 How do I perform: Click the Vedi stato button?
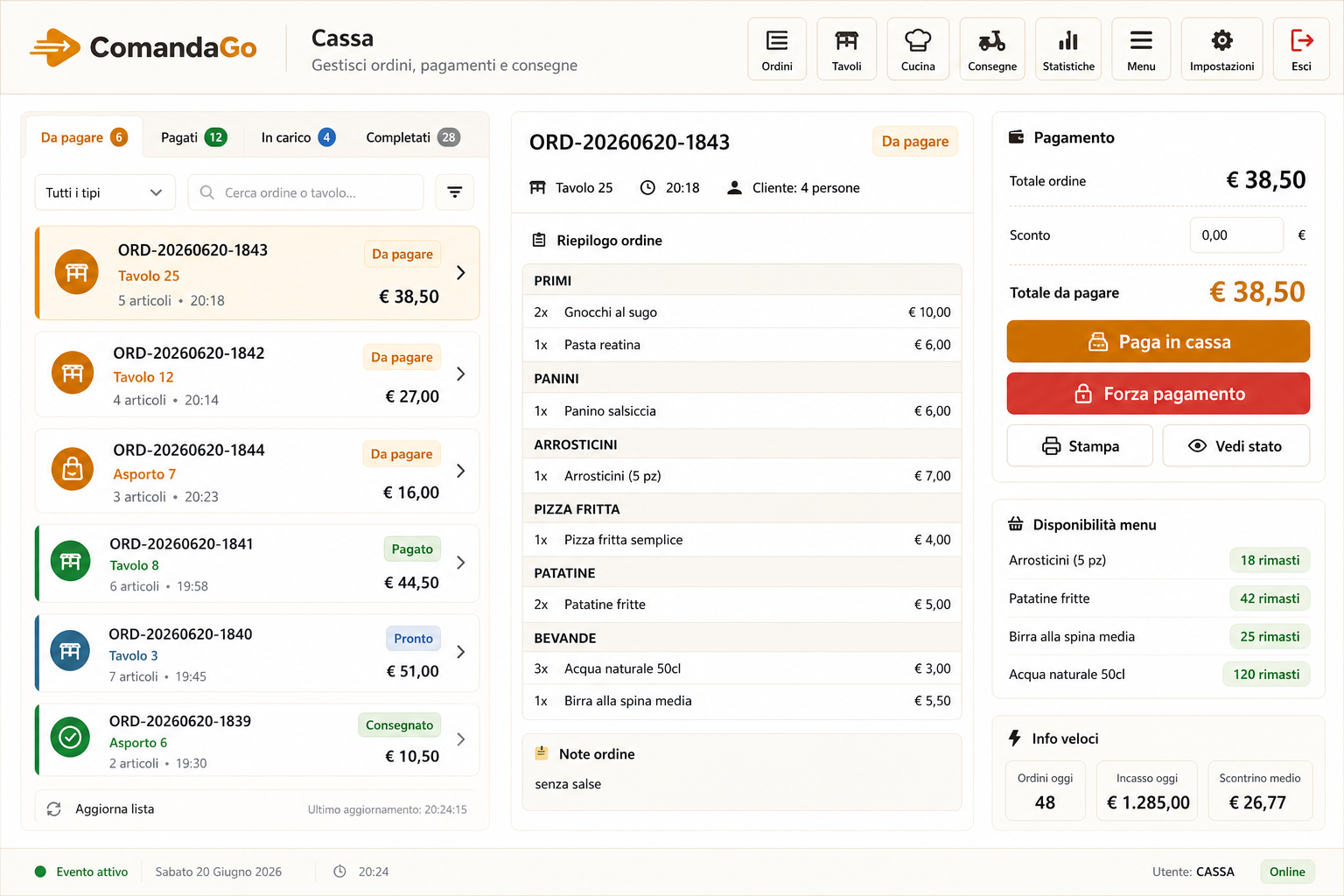pos(1235,446)
